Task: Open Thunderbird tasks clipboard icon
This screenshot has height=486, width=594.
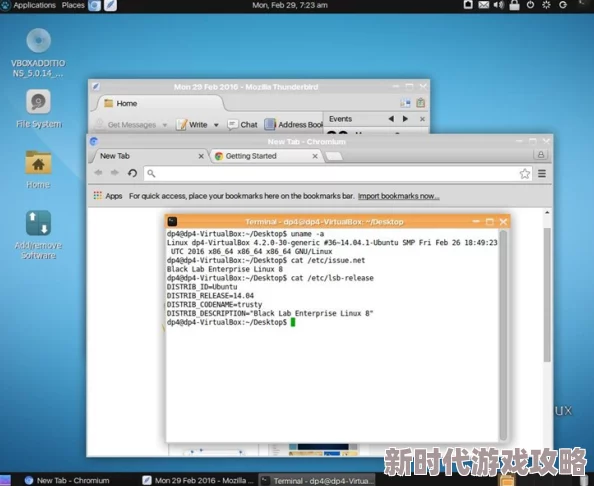Action: pos(420,103)
